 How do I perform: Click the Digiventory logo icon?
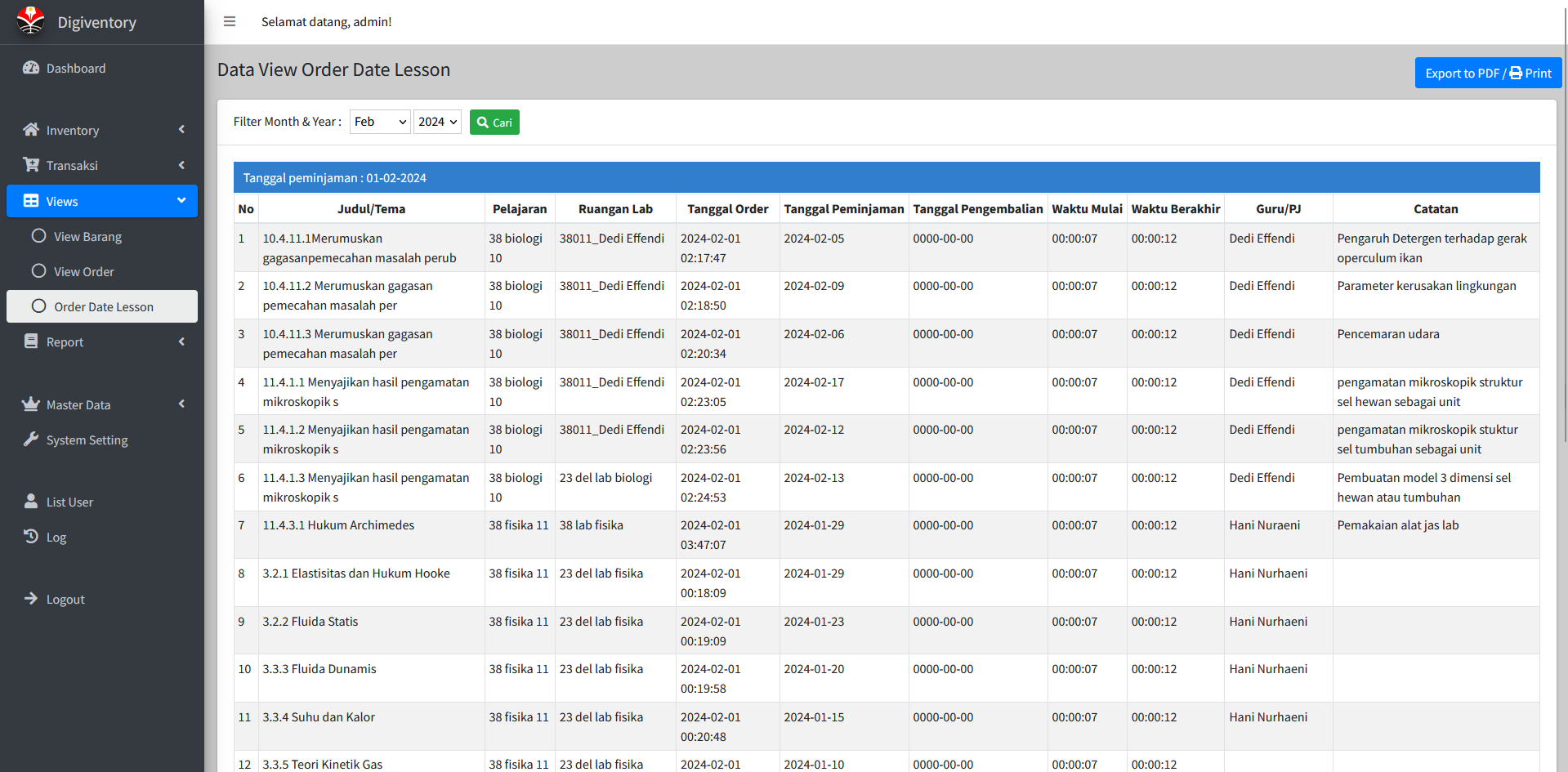click(x=31, y=21)
